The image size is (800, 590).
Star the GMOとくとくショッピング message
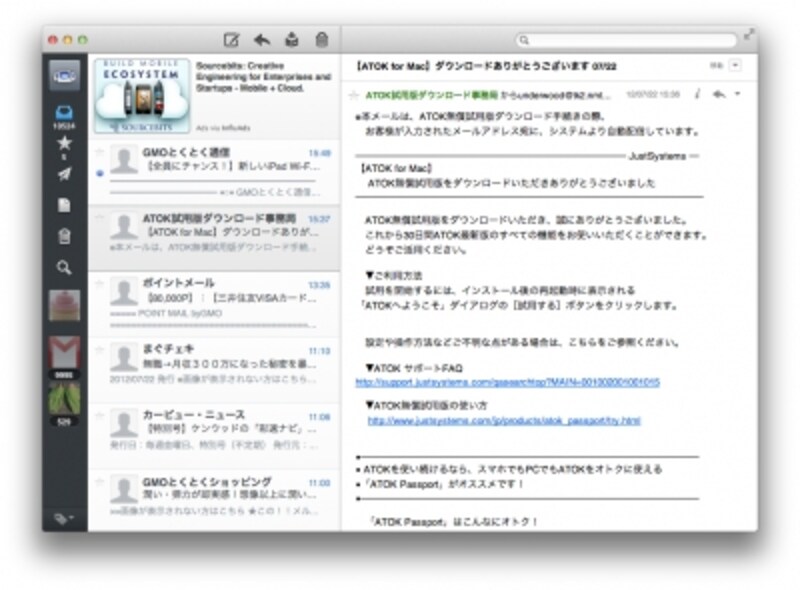[100, 481]
